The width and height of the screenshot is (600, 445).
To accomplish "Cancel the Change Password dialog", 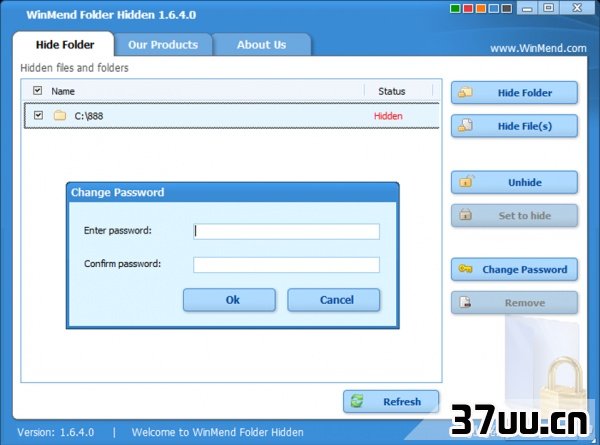I will tap(334, 300).
